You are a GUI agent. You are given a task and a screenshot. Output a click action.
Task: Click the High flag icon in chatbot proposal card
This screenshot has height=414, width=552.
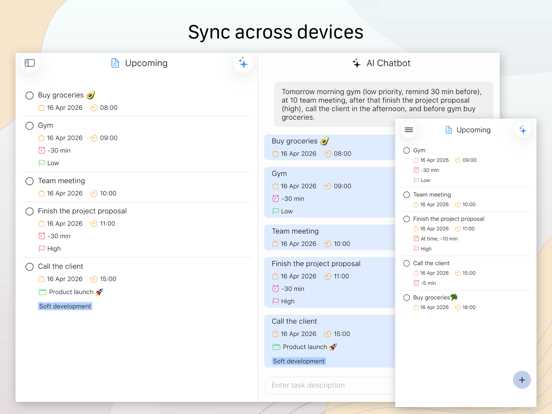coord(276,301)
